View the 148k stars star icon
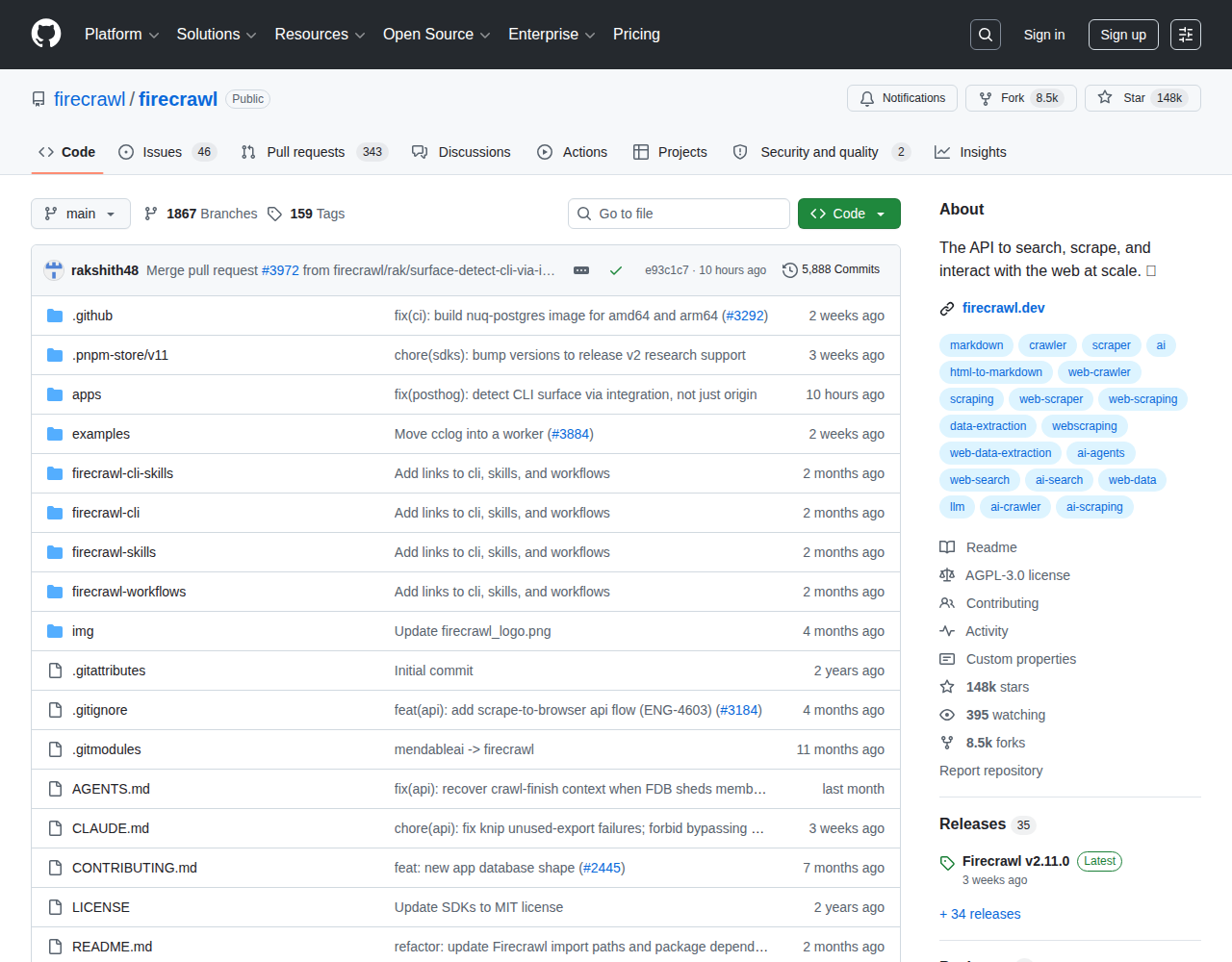This screenshot has width=1232, height=962. point(947,687)
